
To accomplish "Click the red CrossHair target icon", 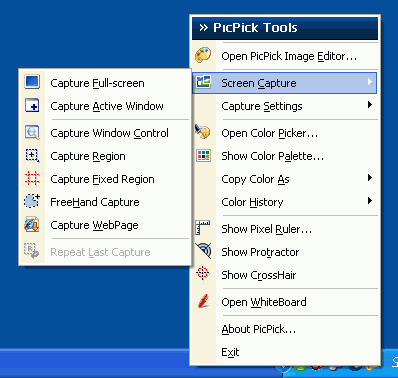I will pyautogui.click(x=203, y=274).
